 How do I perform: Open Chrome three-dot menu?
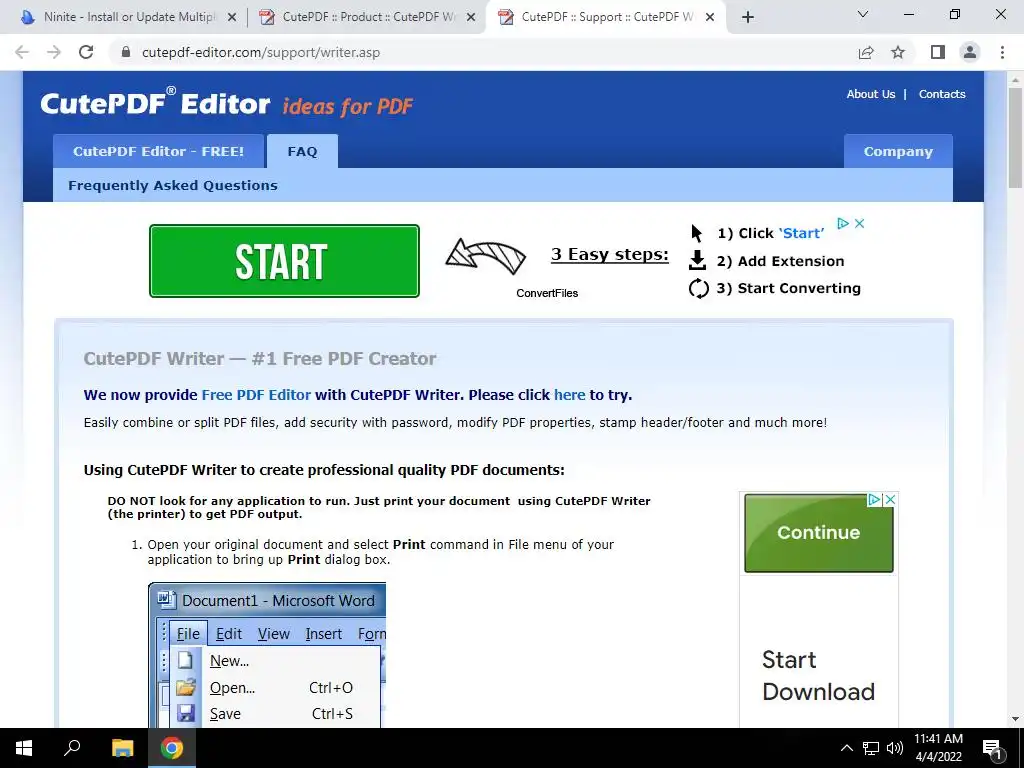pos(1002,52)
